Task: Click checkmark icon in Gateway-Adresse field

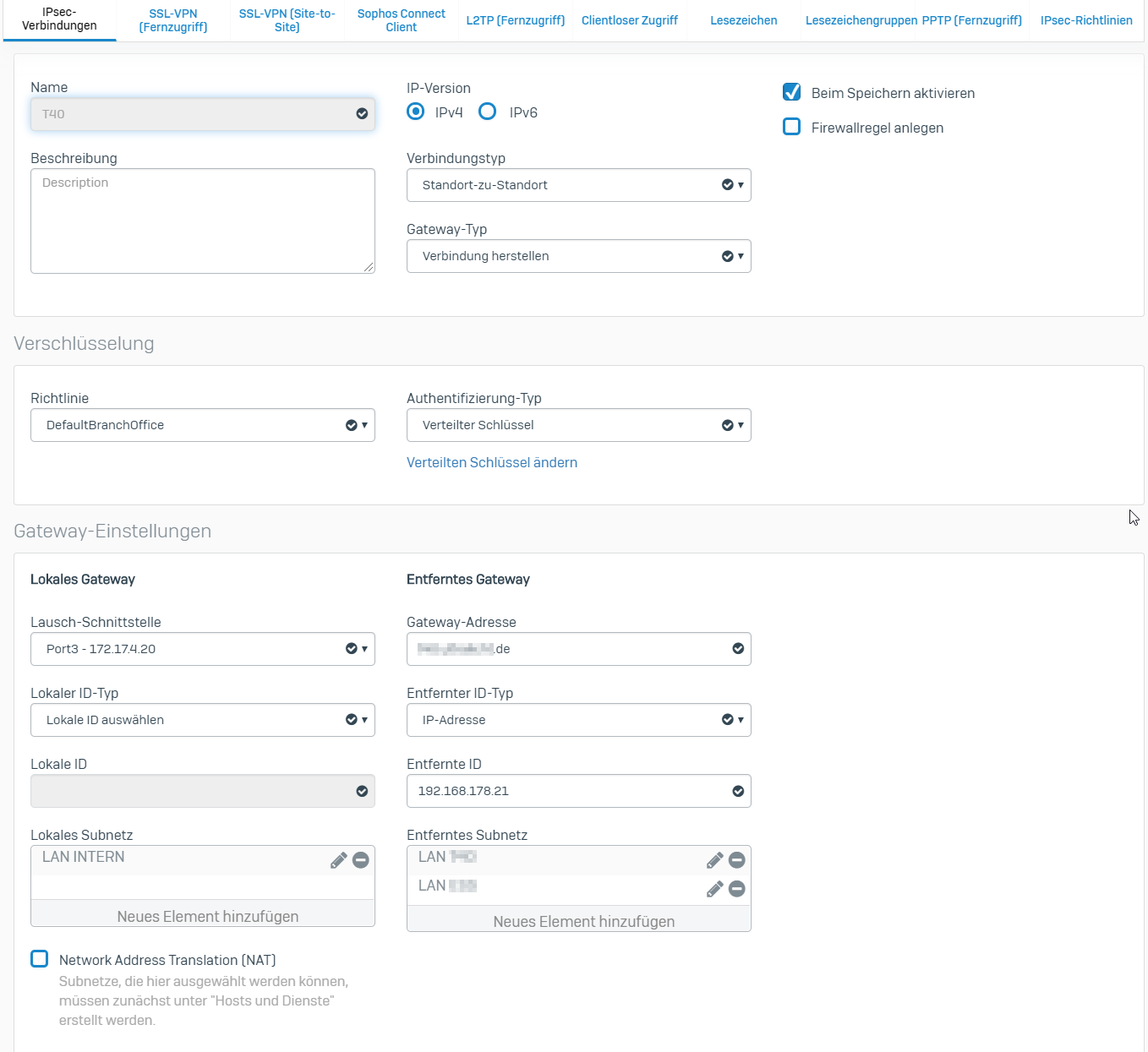Action: pos(738,649)
